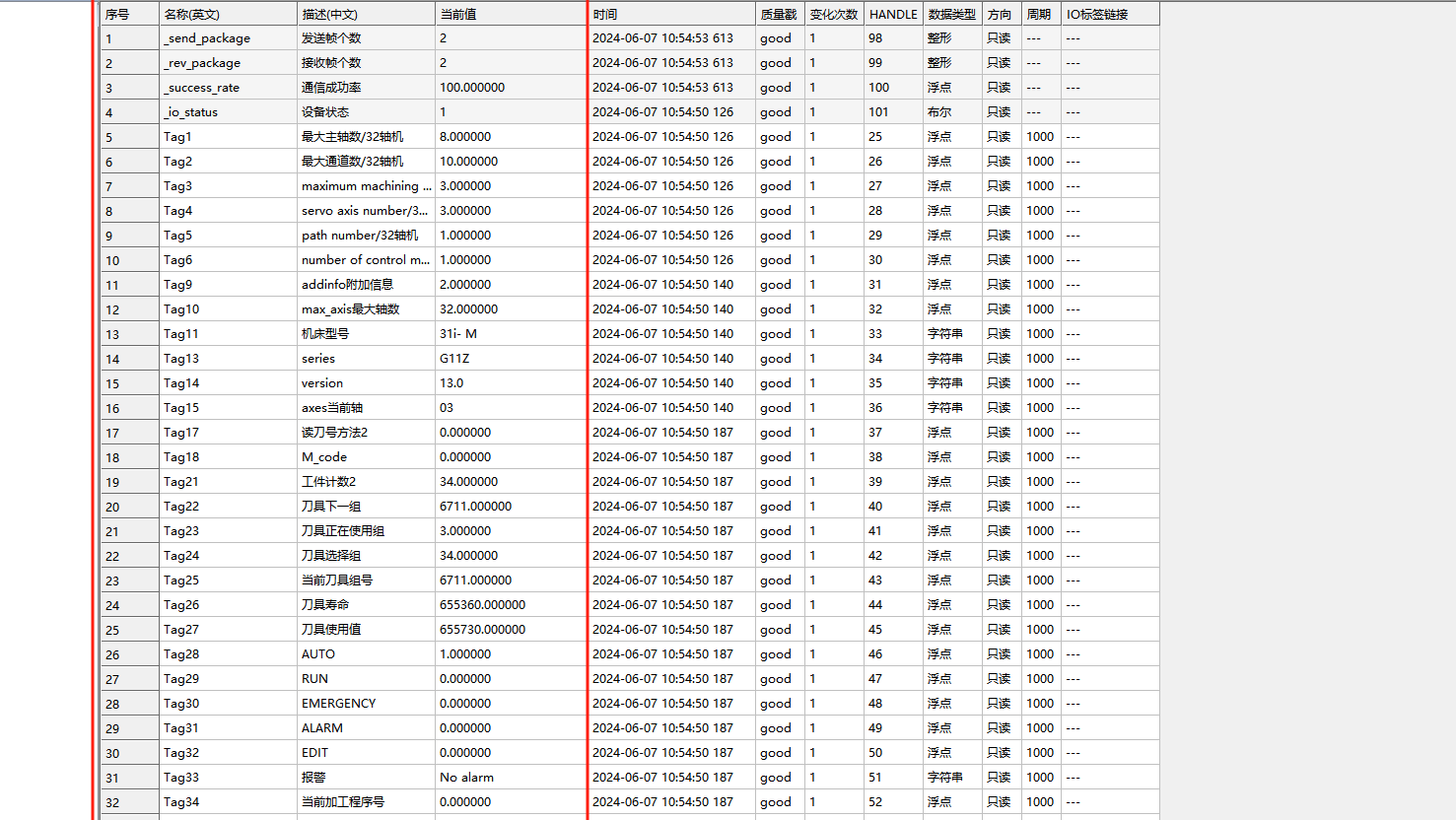
Task: Click the 时间 column header
Action: tap(671, 14)
